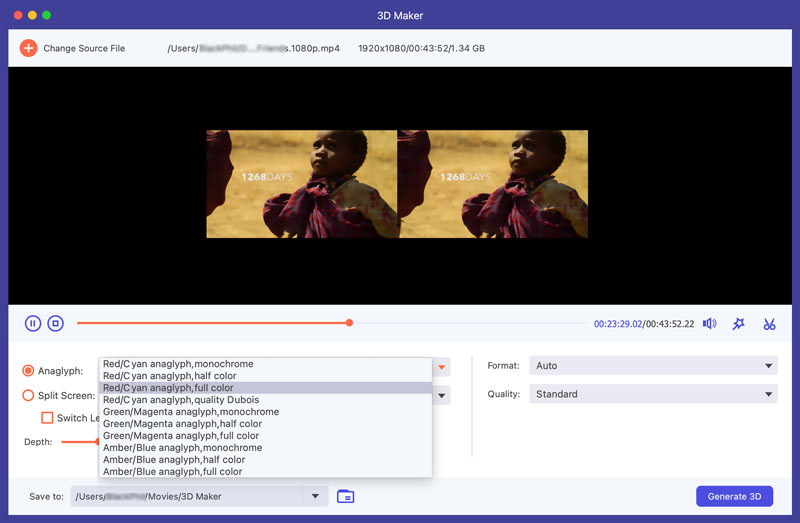Open the magic wand enhance tool
The image size is (800, 523).
[739, 323]
